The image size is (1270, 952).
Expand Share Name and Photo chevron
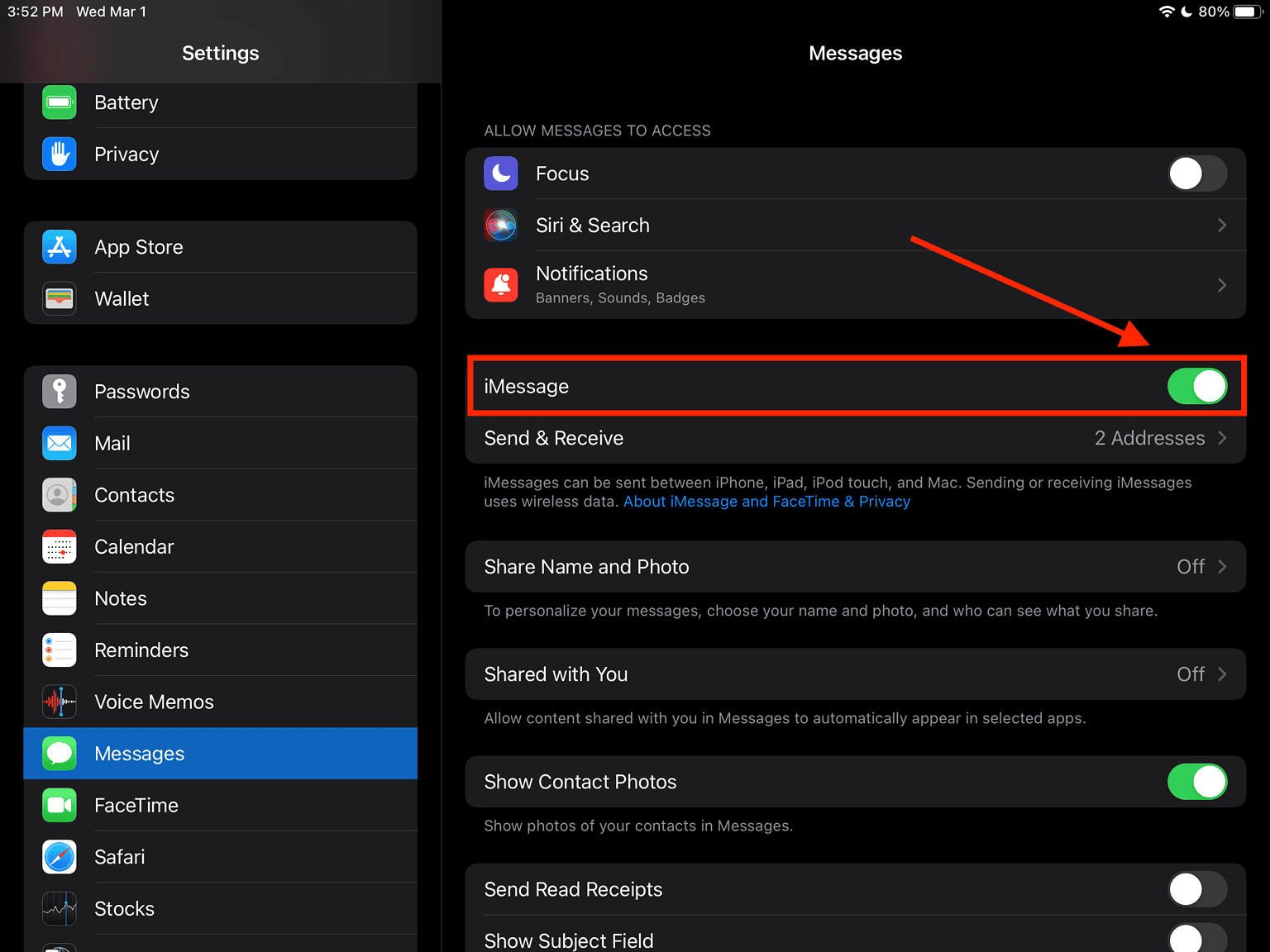[x=1221, y=567]
